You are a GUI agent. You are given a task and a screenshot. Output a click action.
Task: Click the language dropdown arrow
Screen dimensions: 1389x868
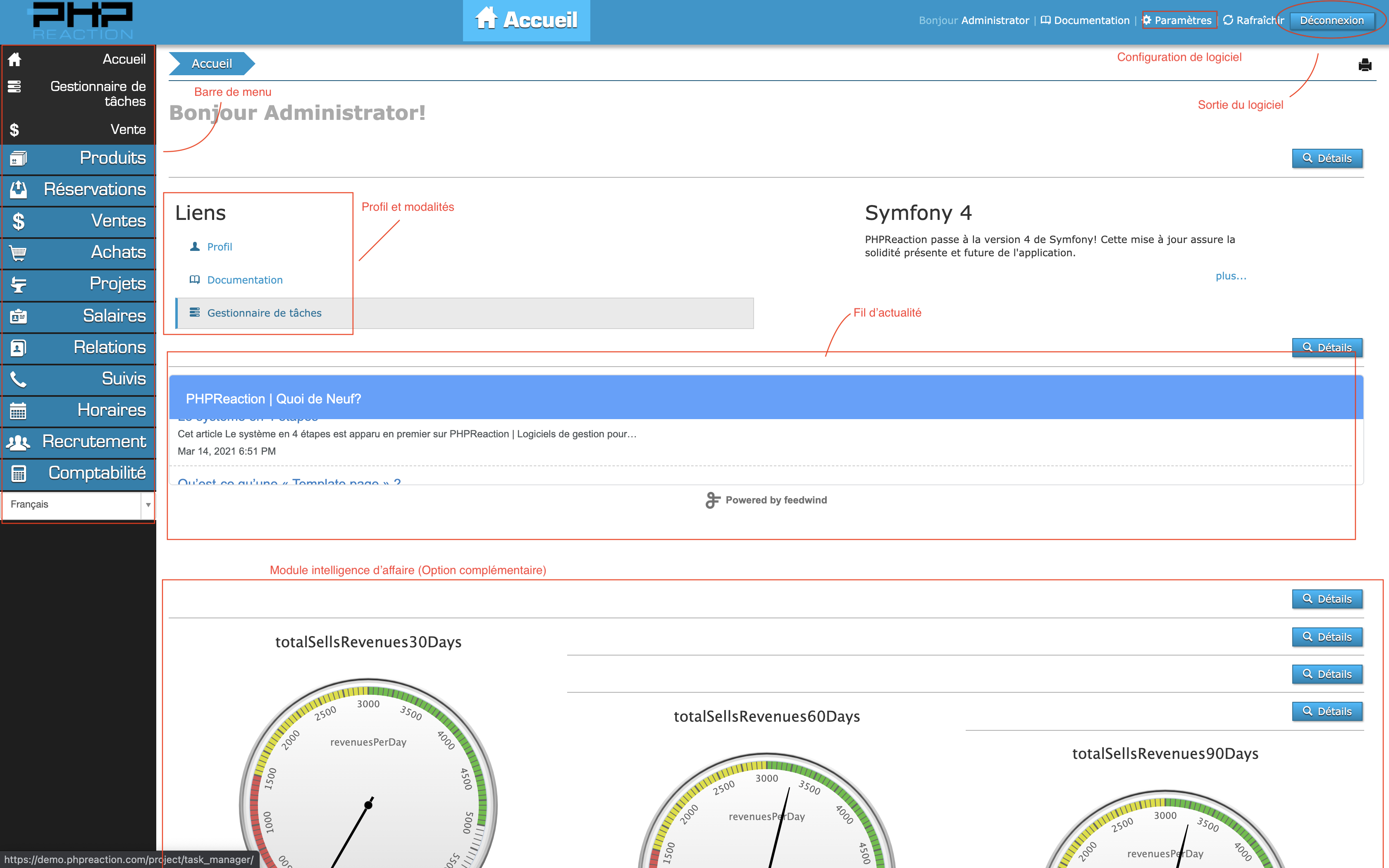click(148, 505)
